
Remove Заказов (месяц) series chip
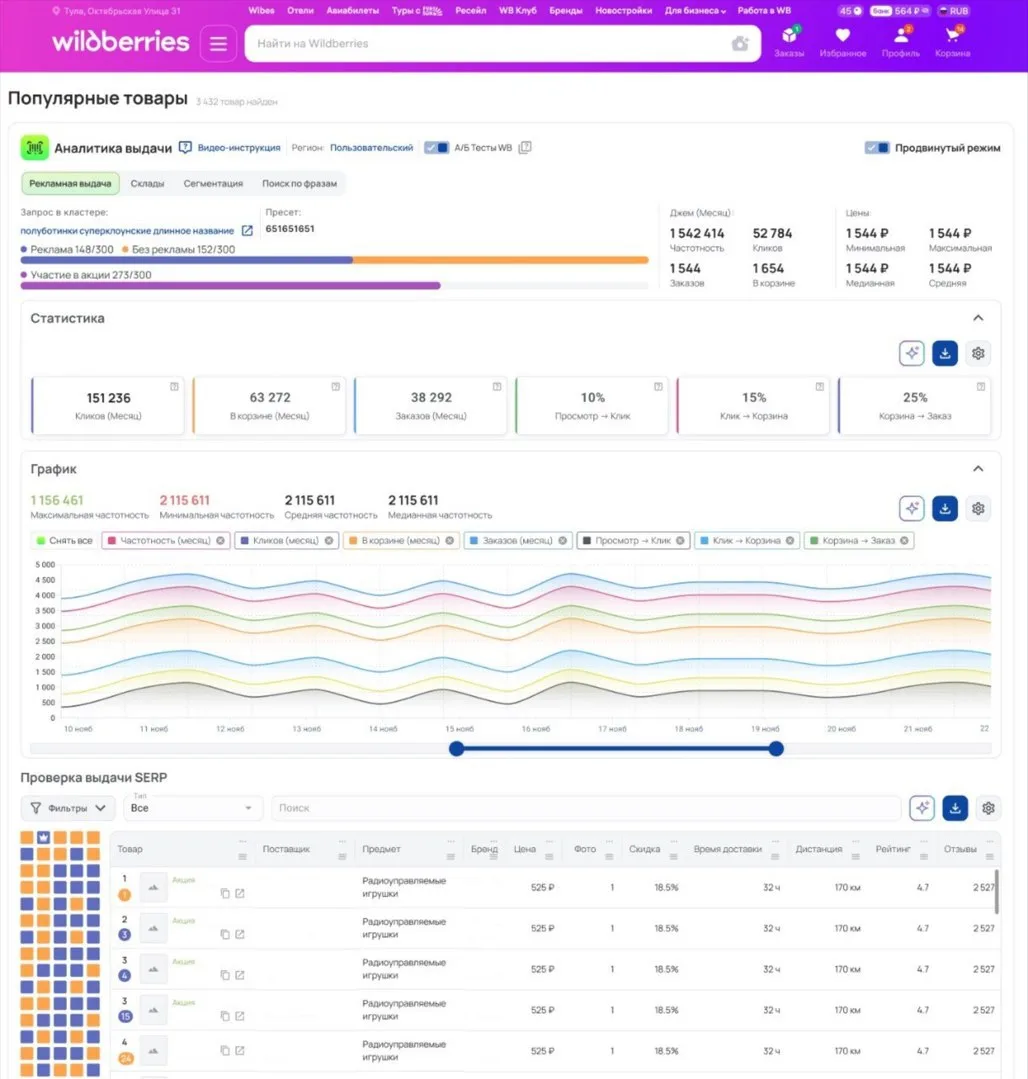point(562,540)
